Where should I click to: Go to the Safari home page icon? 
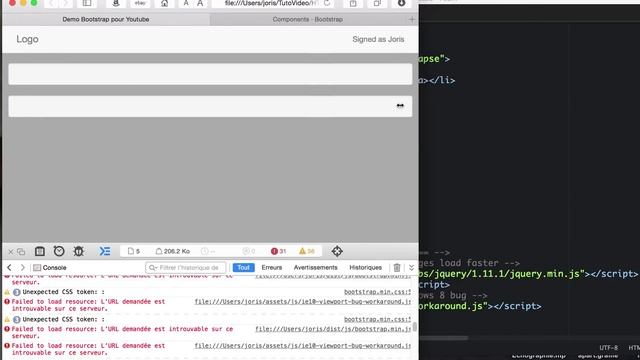164,3
